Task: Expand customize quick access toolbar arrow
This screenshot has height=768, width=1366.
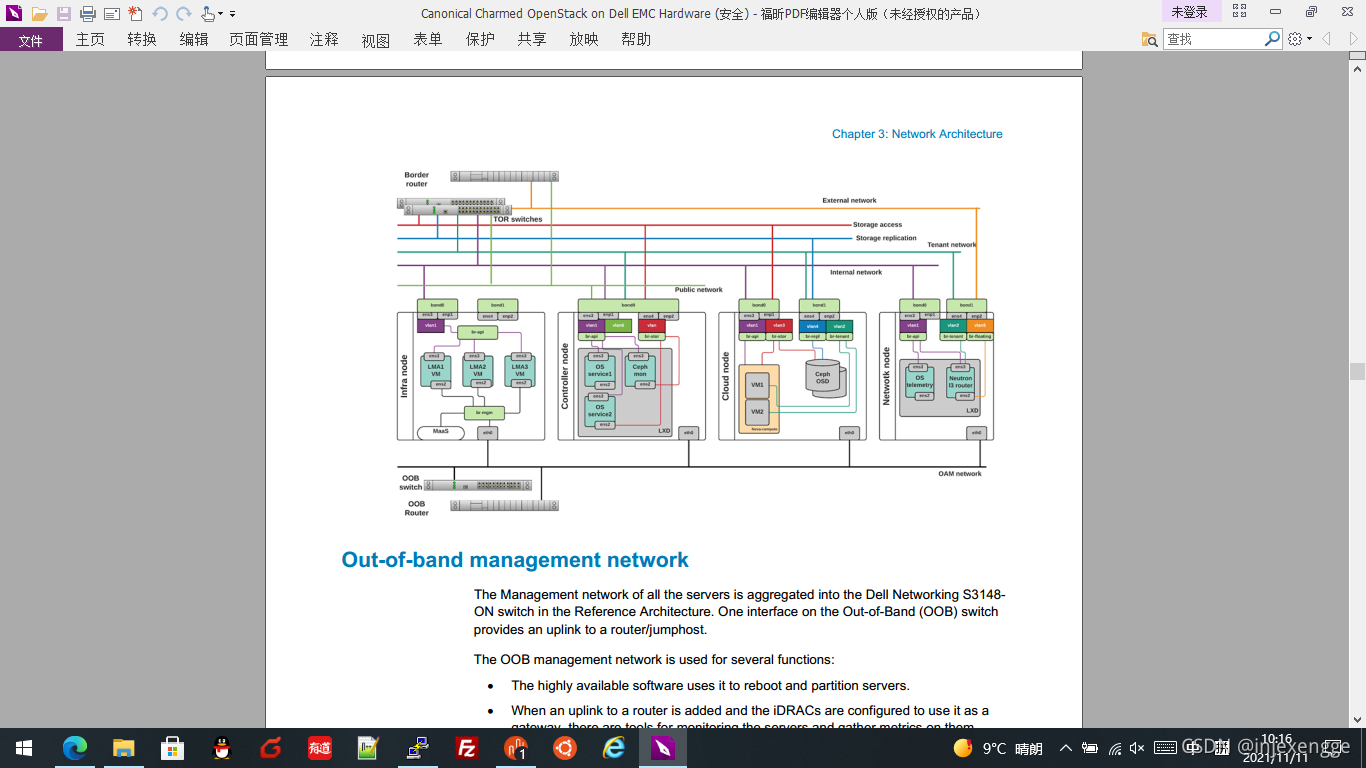Action: pos(233,14)
